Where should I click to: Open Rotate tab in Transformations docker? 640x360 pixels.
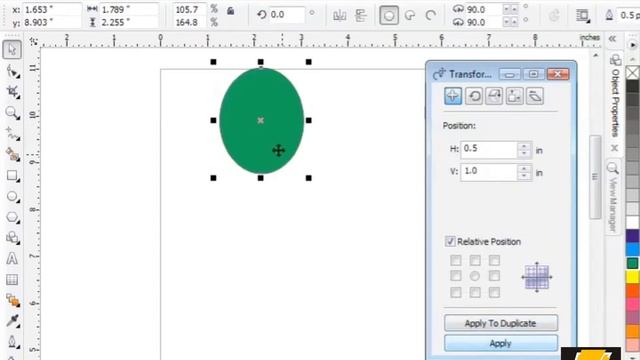point(474,96)
